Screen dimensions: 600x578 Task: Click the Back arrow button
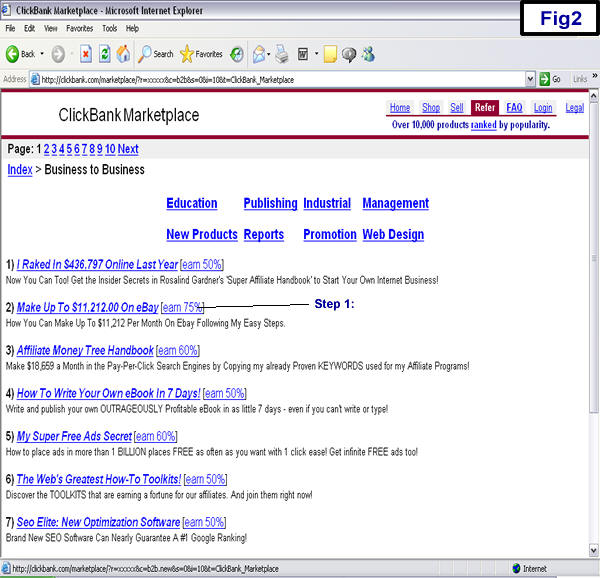tap(12, 54)
